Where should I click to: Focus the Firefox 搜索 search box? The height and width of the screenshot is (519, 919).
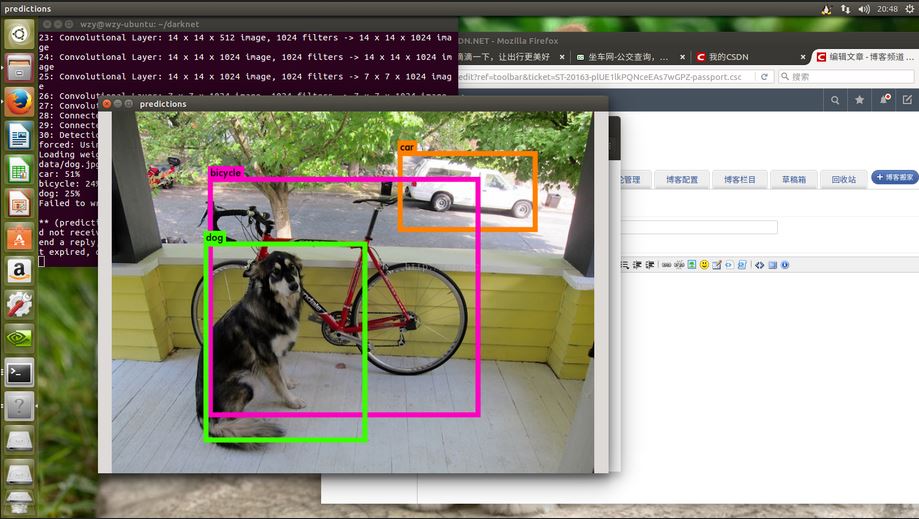[x=846, y=77]
